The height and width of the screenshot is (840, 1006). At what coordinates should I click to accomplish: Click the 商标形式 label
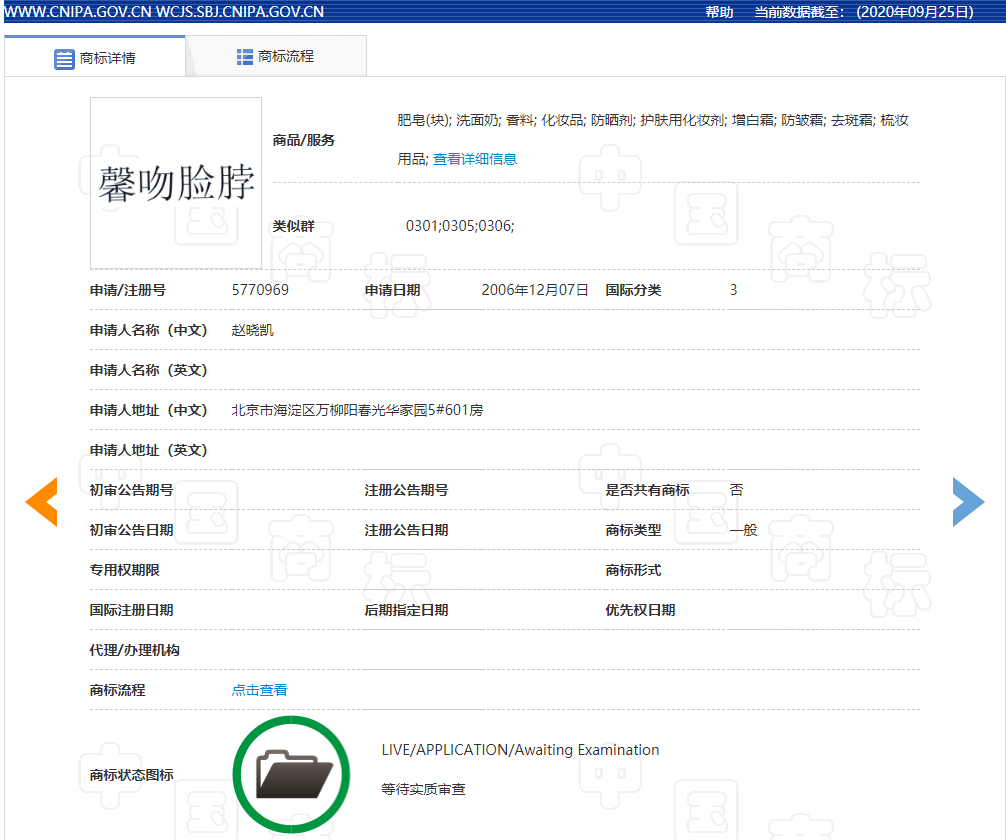click(633, 570)
